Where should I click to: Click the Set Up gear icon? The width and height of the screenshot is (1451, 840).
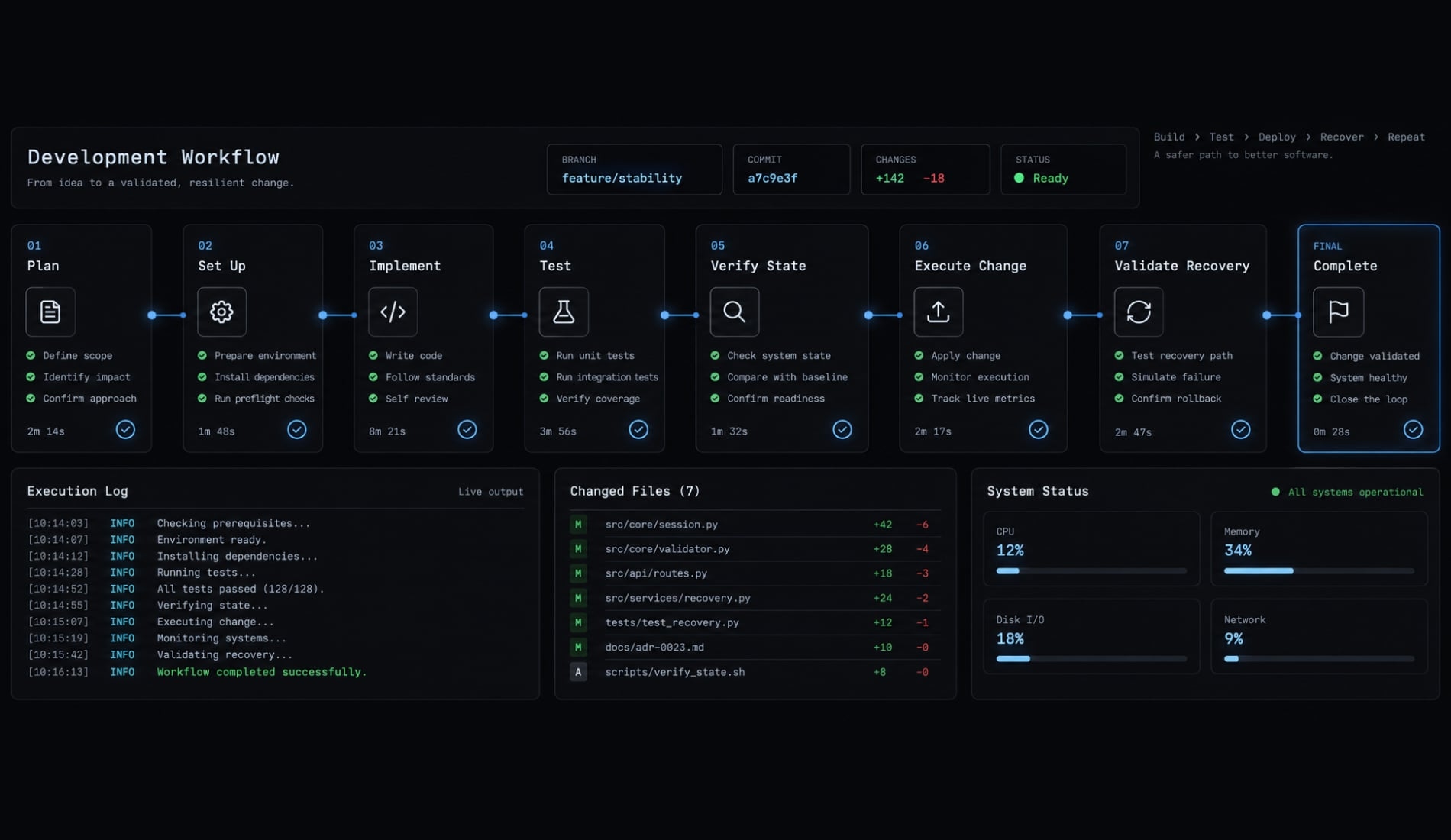[x=221, y=312]
